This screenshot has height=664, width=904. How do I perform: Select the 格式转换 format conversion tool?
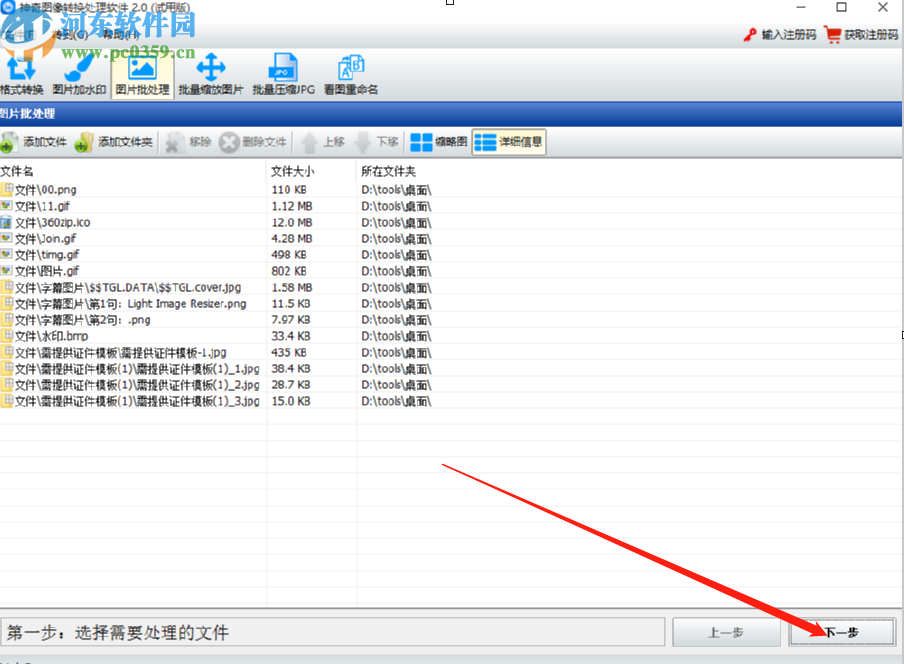coord(22,72)
